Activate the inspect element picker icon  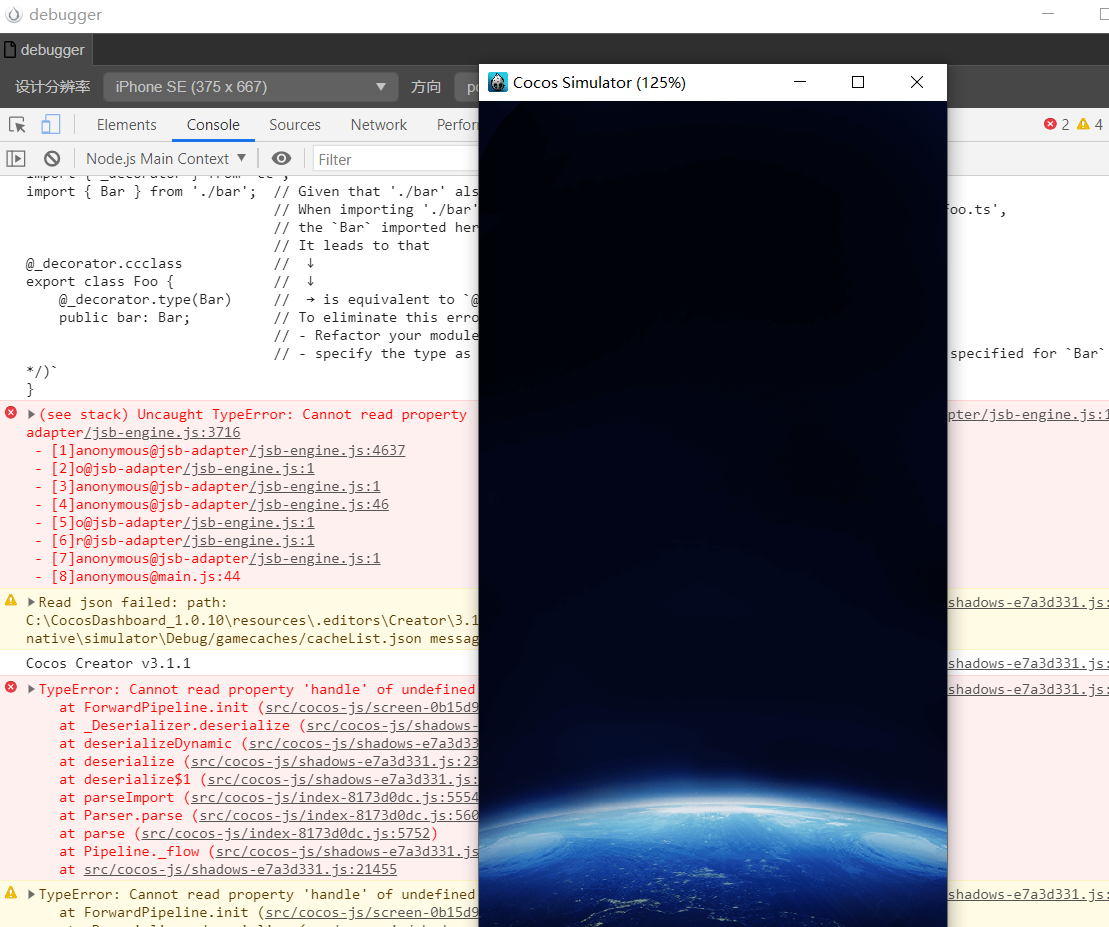17,125
